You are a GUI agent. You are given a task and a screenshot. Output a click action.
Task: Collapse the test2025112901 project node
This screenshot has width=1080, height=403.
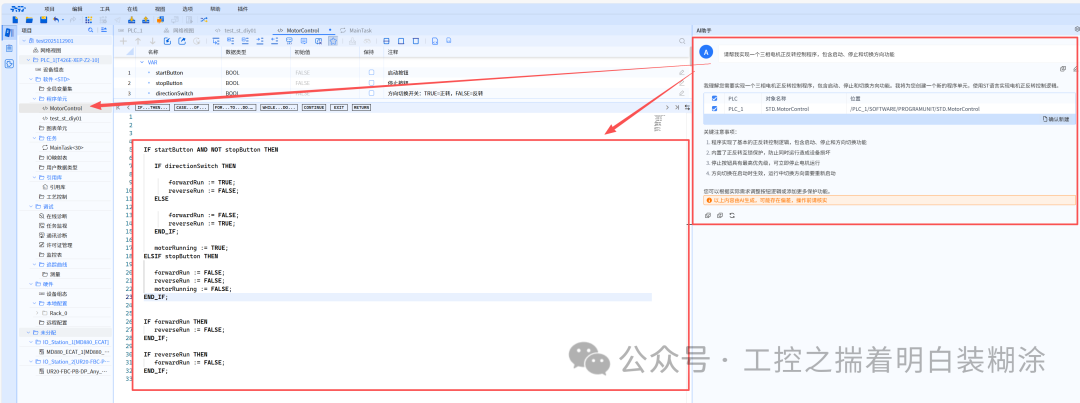tap(24, 41)
